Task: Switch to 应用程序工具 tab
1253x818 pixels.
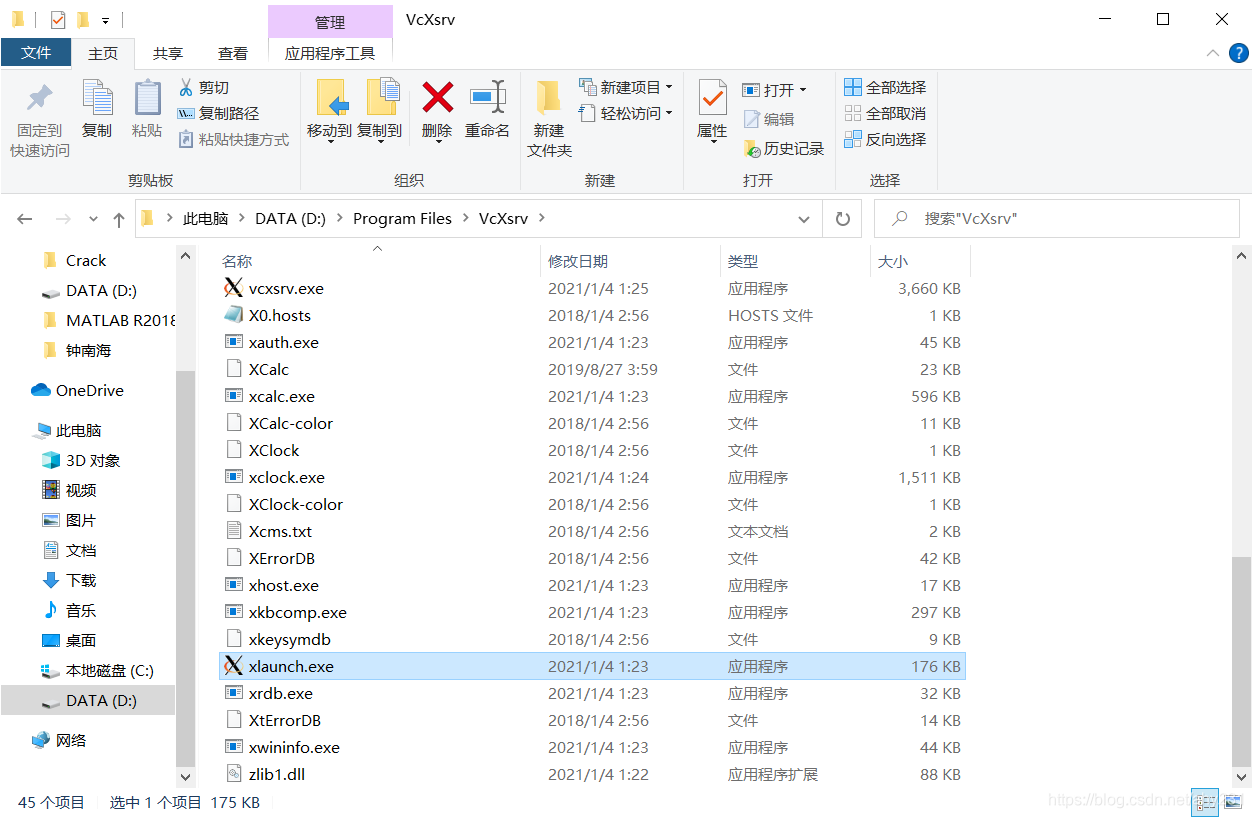Action: (330, 53)
